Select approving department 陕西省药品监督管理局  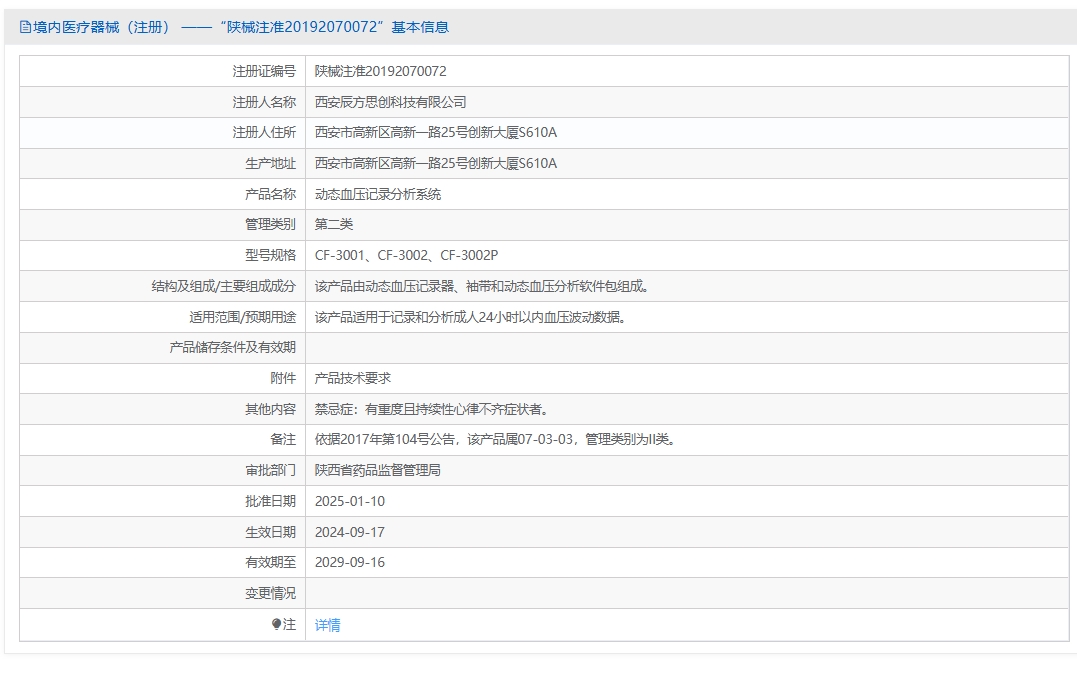[x=378, y=471]
